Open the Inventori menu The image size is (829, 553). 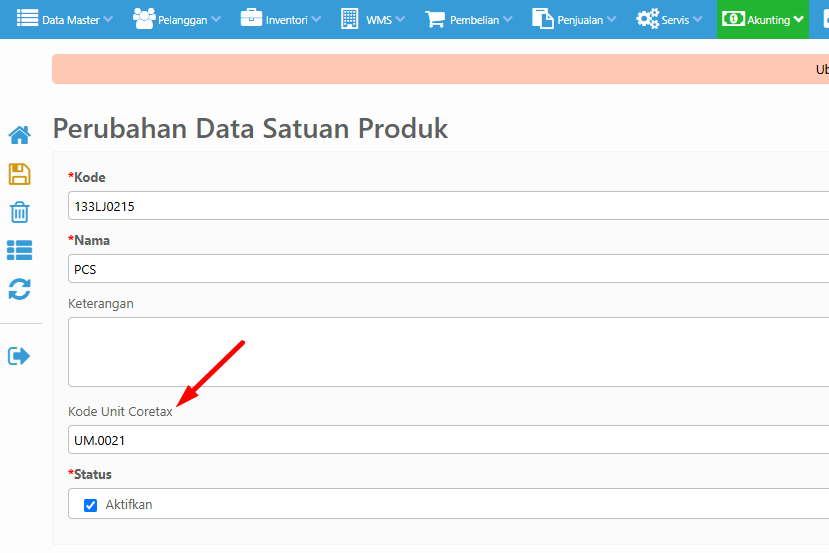(280, 20)
